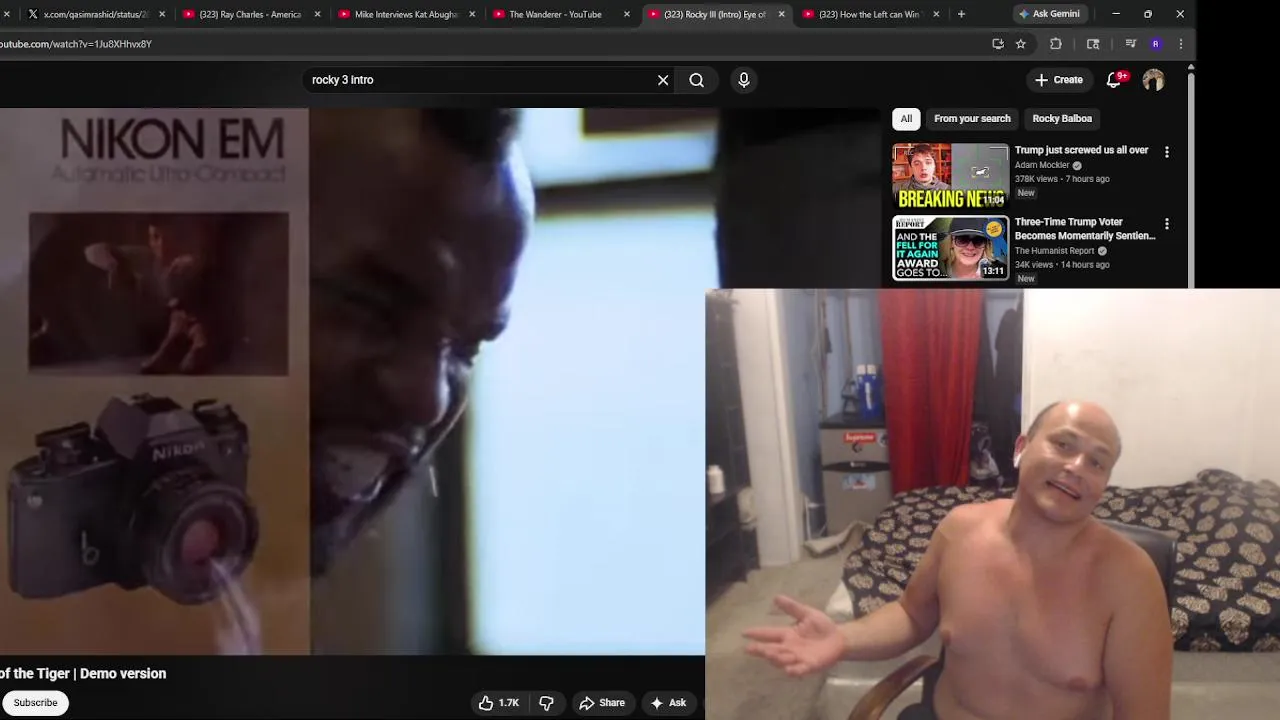Click the Ask button under video
The height and width of the screenshot is (720, 1280).
(668, 703)
